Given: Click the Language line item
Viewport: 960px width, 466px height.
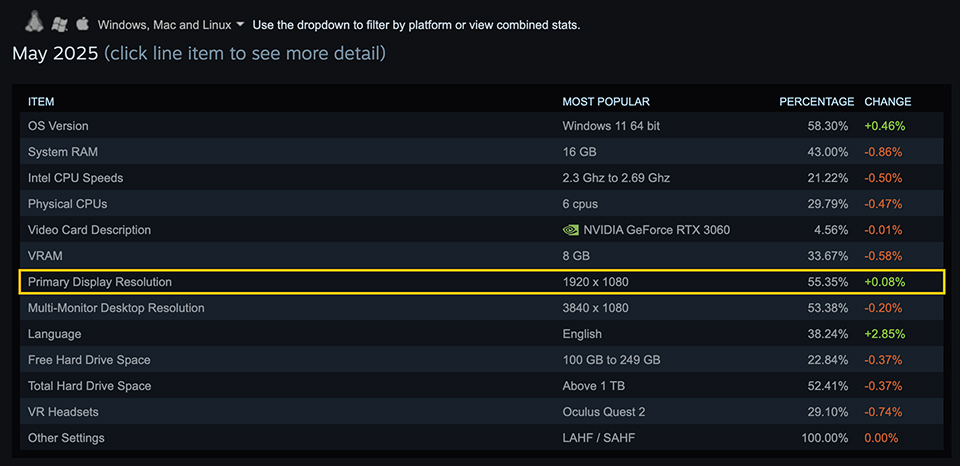Looking at the screenshot, I should [55, 334].
